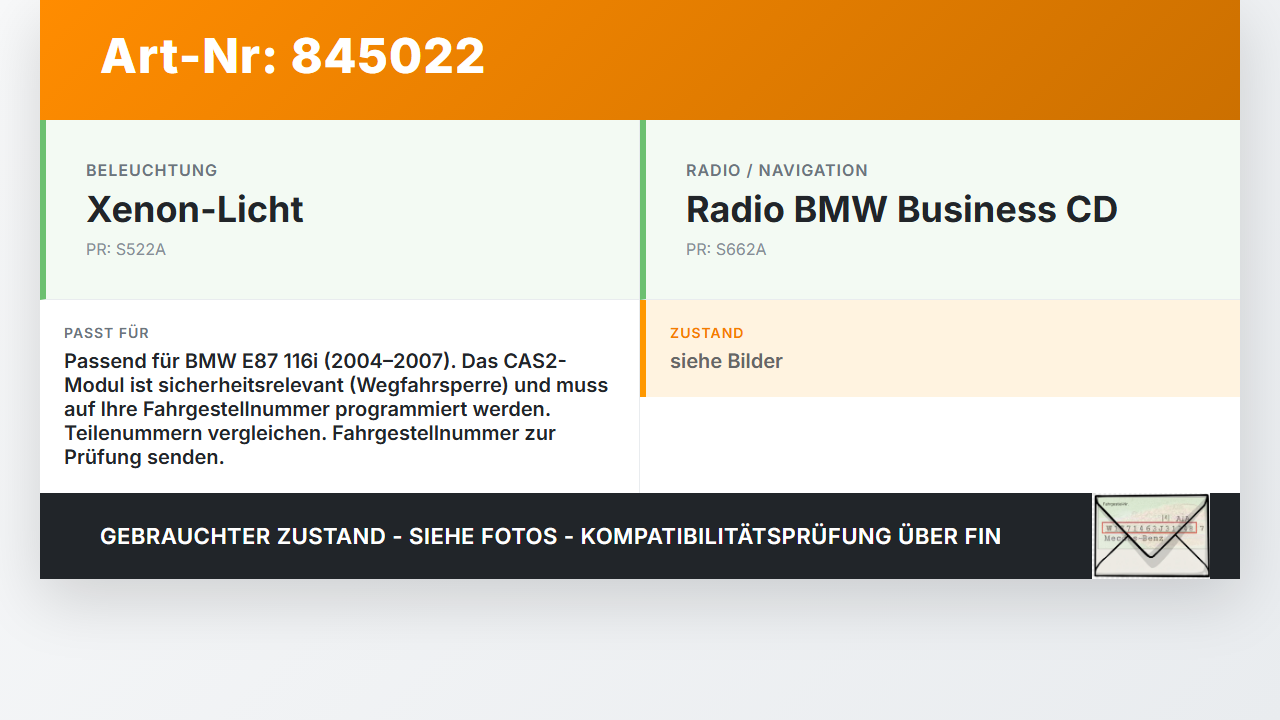Click the ZUSTAND label
1280x720 pixels.
(707, 333)
